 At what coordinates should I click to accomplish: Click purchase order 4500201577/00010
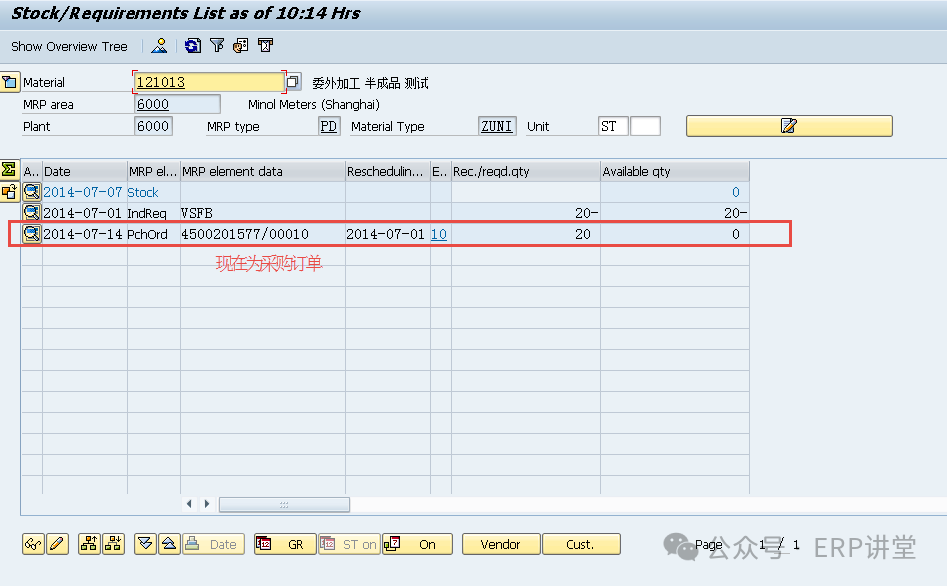point(245,234)
